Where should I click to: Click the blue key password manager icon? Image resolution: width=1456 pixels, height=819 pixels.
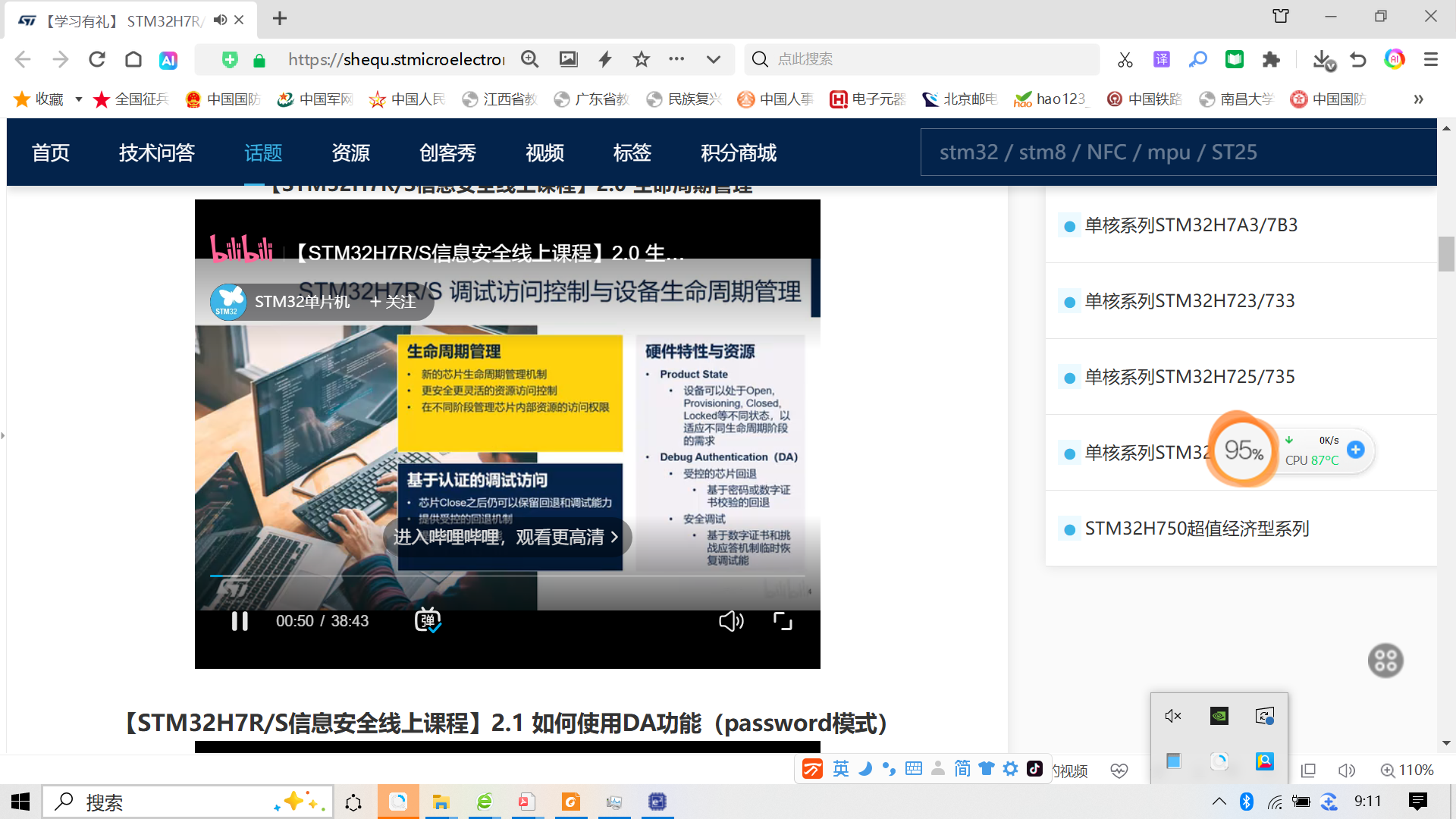click(x=1198, y=59)
